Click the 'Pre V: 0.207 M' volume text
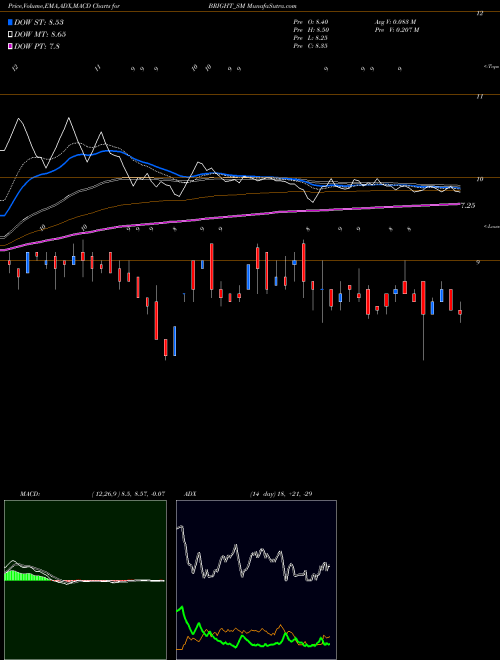The image size is (500, 660). click(x=396, y=30)
